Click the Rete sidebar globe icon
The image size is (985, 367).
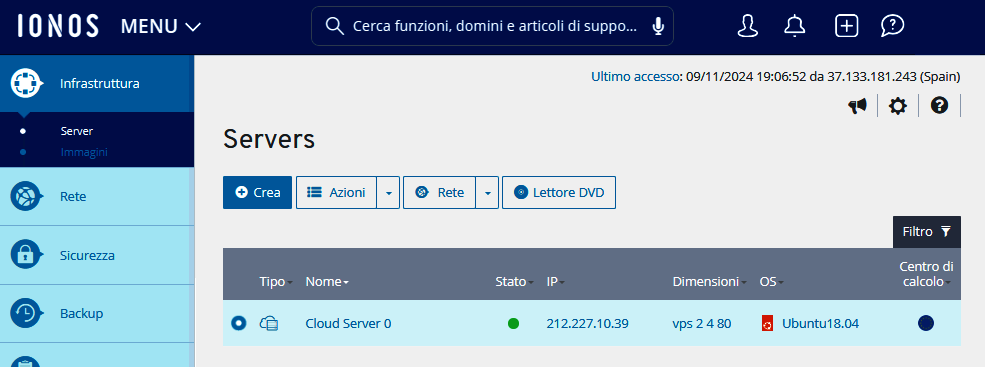(x=26, y=196)
